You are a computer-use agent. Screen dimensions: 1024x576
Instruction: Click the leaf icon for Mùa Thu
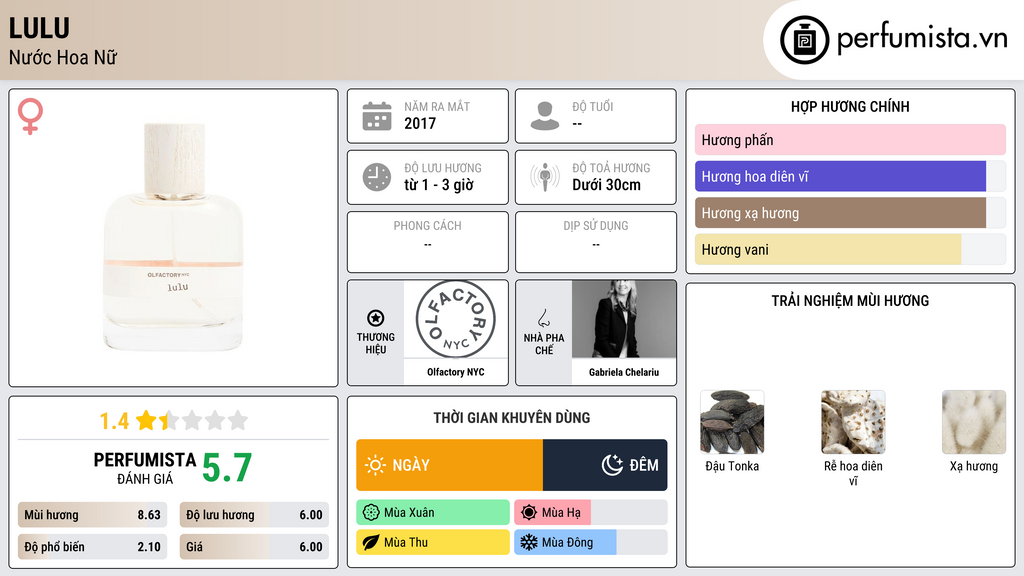[x=371, y=542]
